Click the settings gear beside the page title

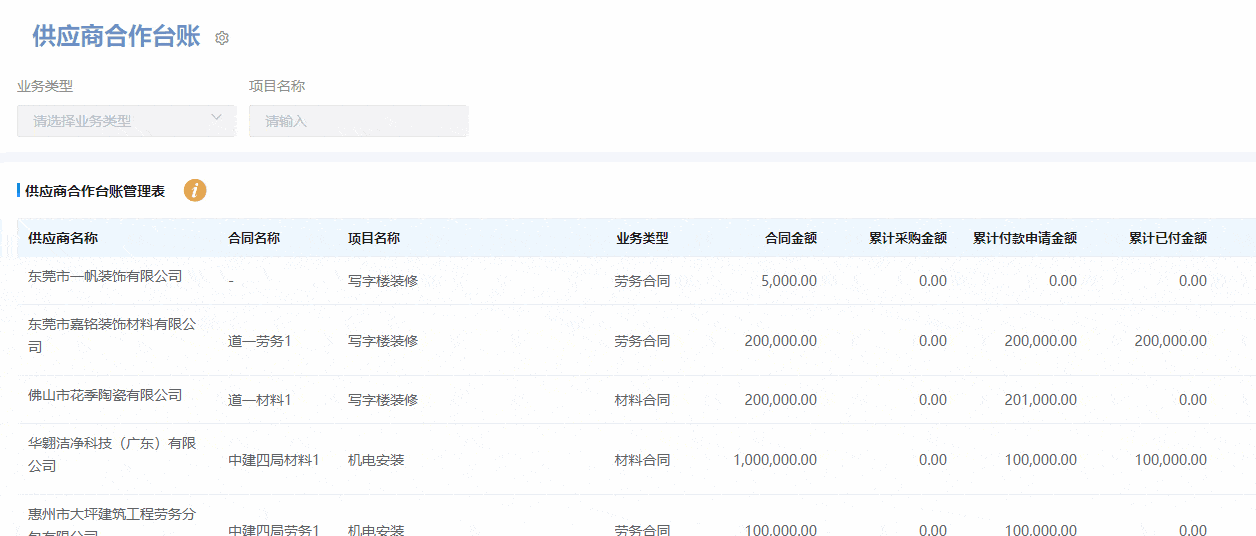point(222,38)
